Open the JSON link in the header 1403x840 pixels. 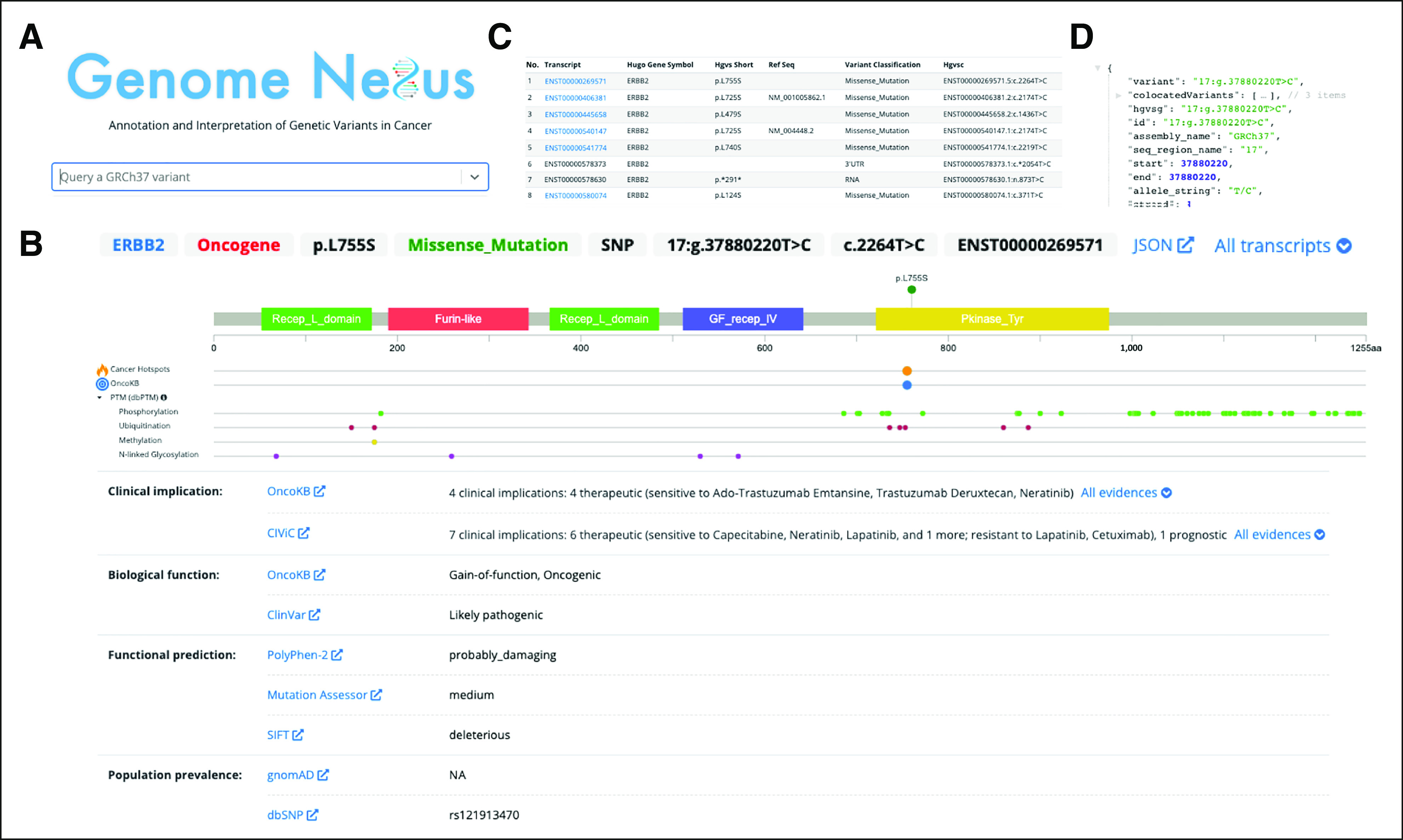click(1152, 245)
